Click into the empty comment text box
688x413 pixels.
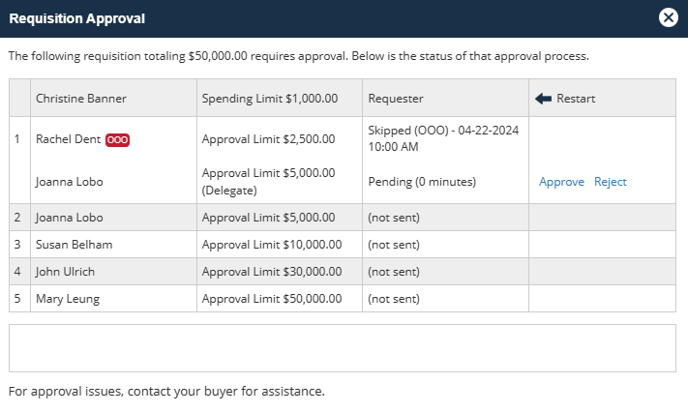click(x=342, y=348)
